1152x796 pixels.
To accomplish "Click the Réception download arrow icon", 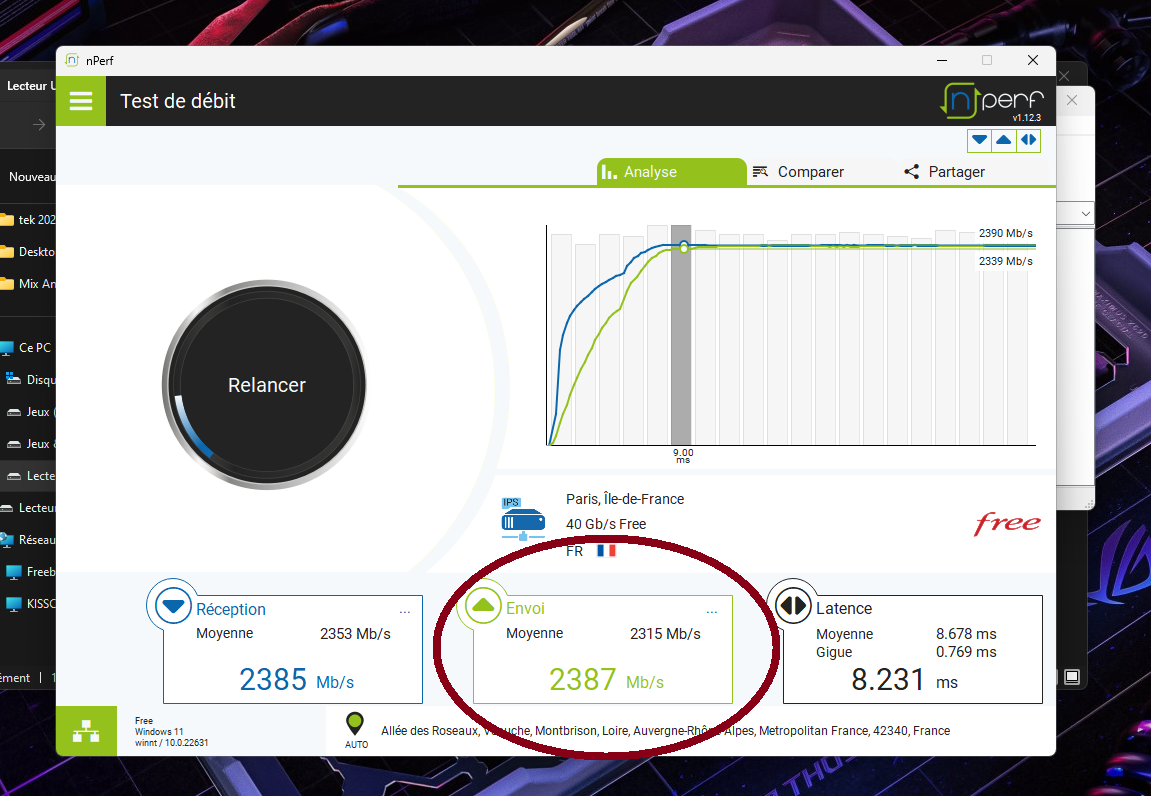I will point(173,606).
